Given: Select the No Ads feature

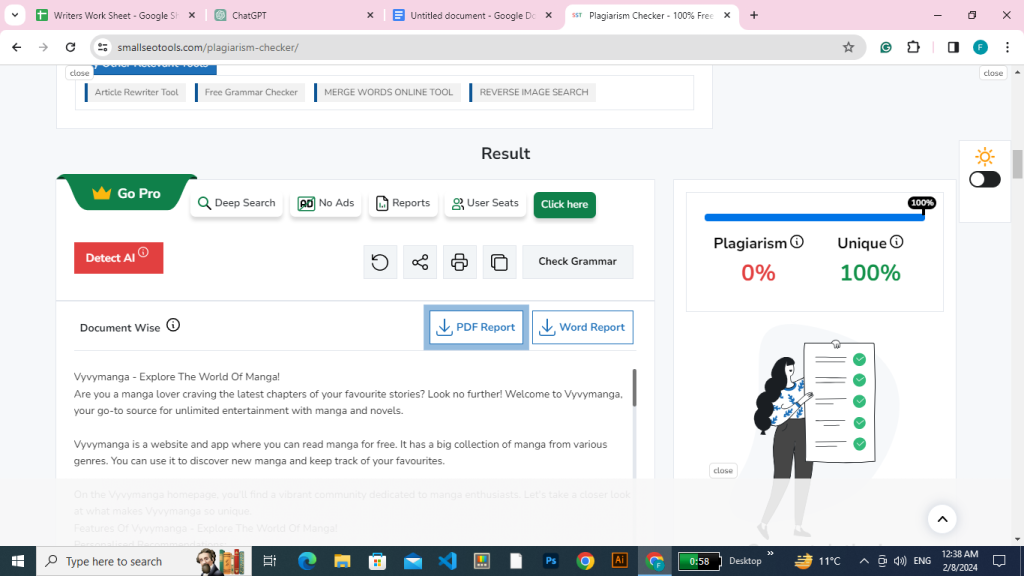Looking at the screenshot, I should click(325, 204).
